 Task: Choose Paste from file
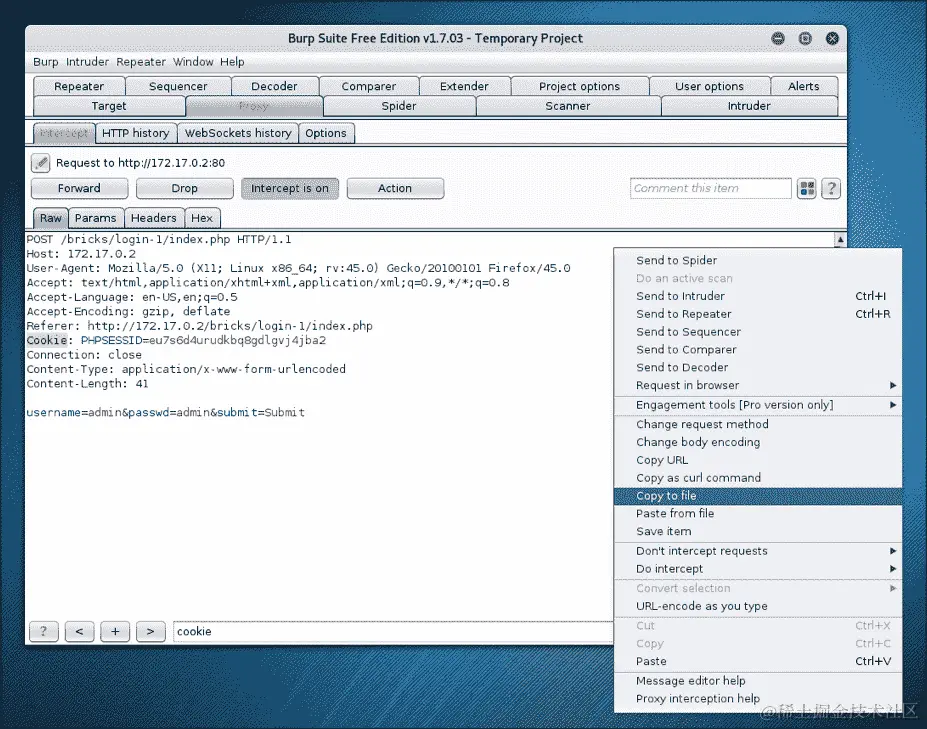[758, 514]
